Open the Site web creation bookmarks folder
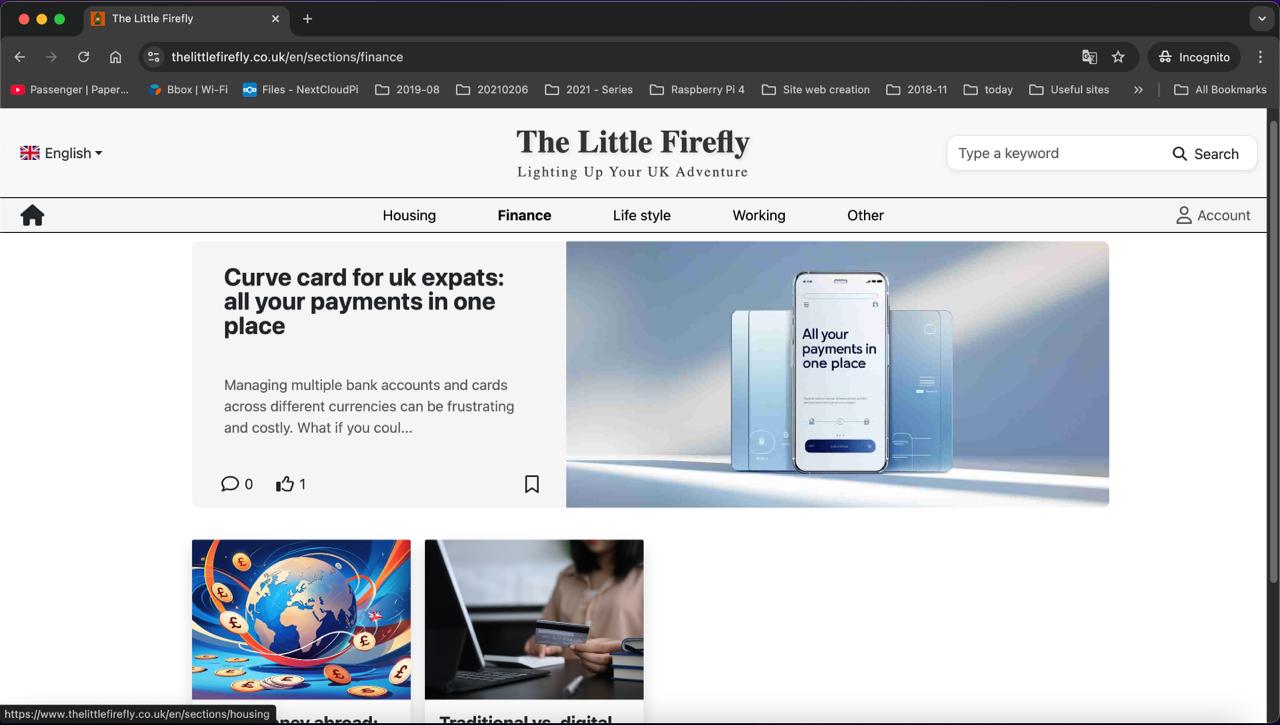The image size is (1280, 725). (x=815, y=89)
